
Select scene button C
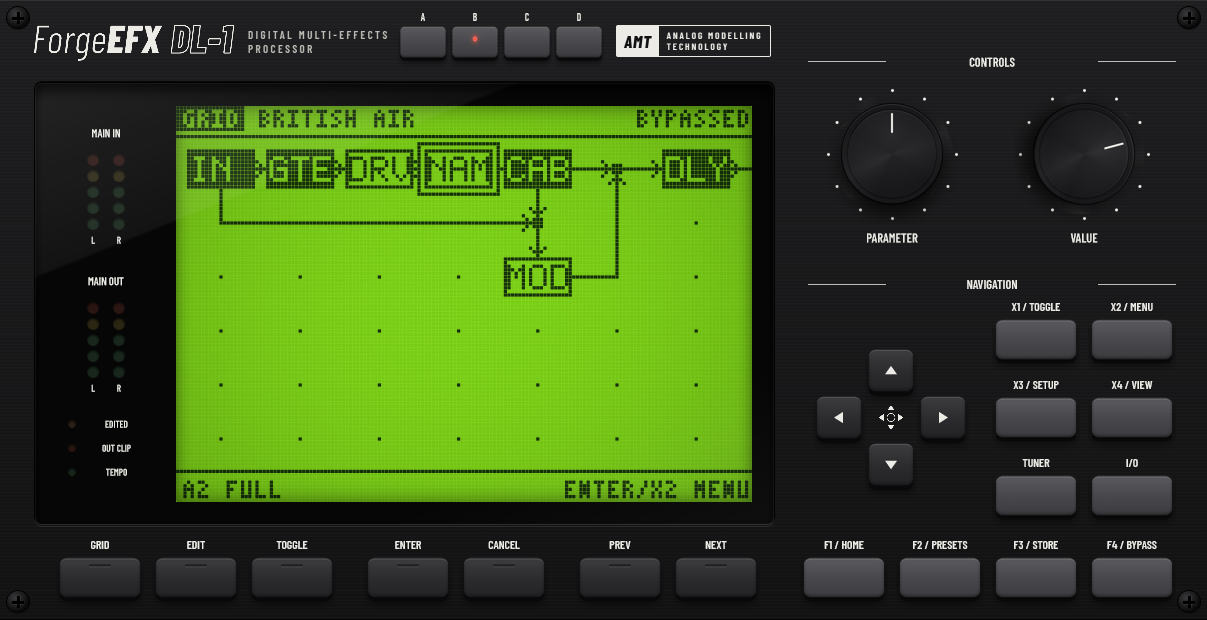(x=527, y=41)
